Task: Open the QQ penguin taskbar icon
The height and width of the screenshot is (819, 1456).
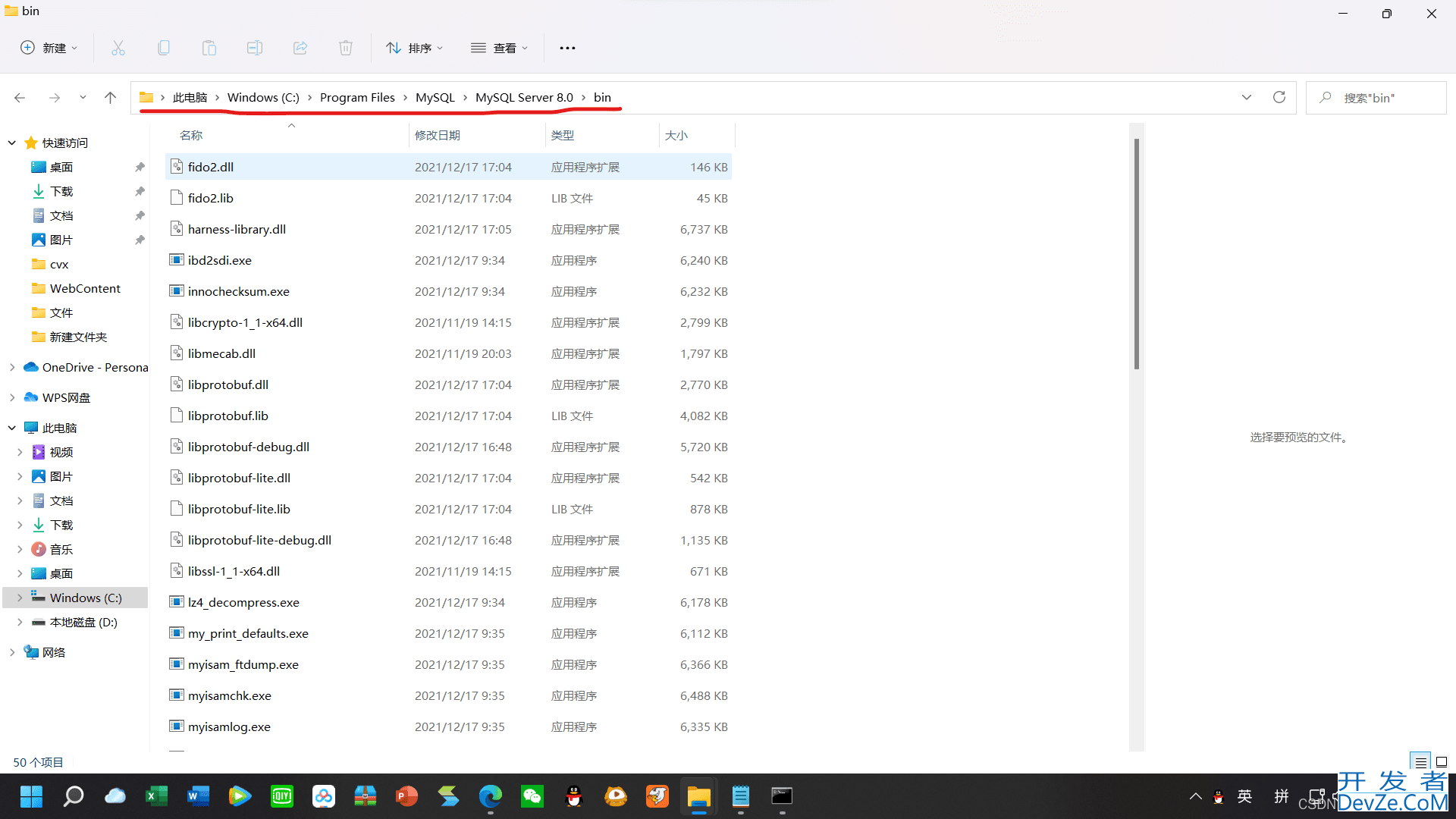Action: [x=574, y=796]
